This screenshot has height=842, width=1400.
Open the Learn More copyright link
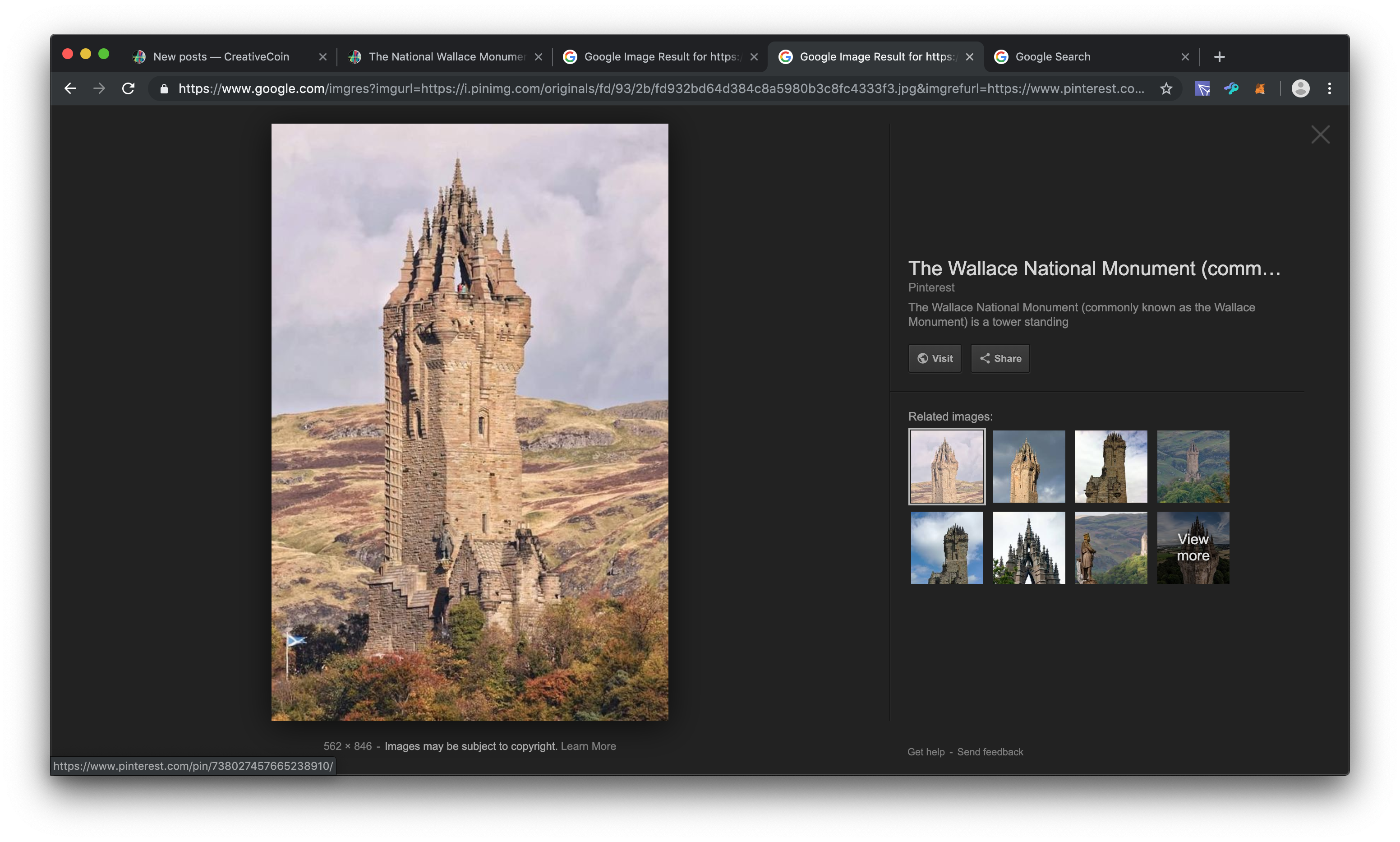click(588, 746)
